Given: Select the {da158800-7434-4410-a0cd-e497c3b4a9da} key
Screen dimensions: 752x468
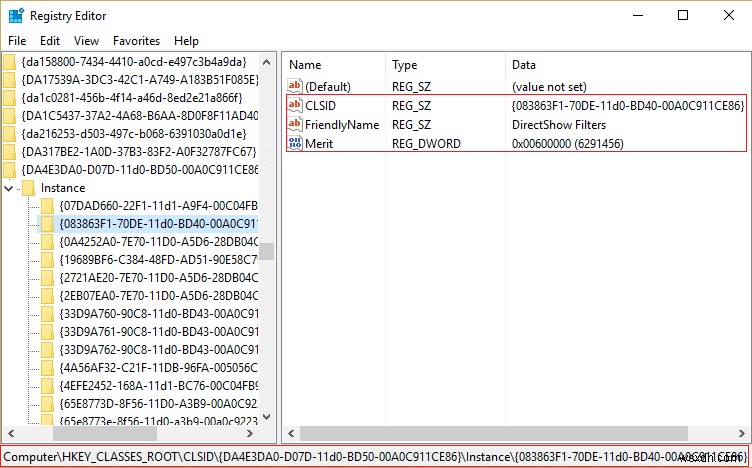Looking at the screenshot, I should pos(134,62).
